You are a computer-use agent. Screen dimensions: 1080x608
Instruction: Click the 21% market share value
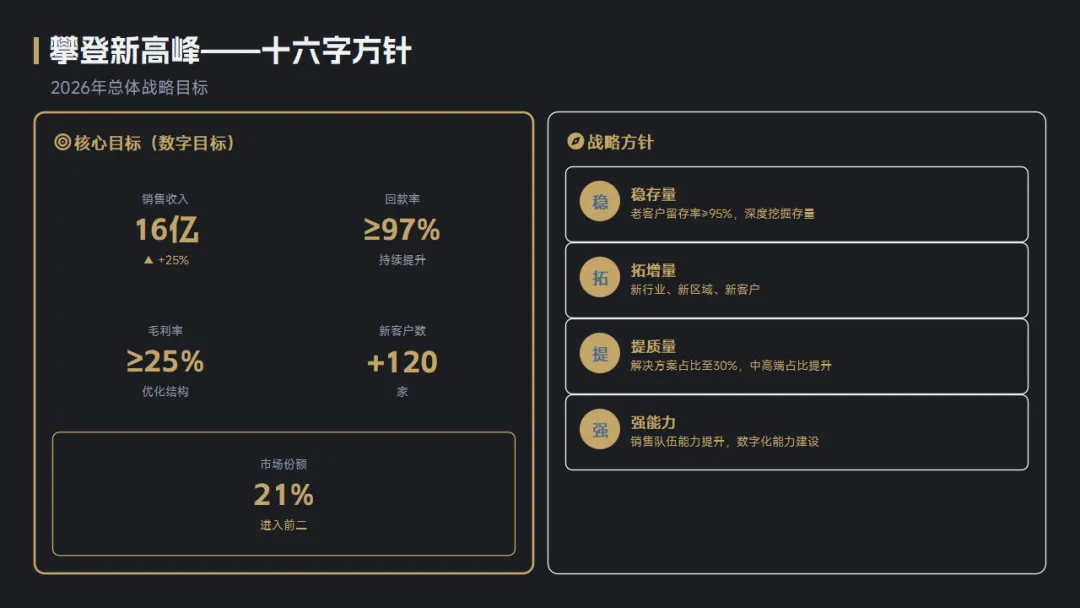[x=283, y=495]
